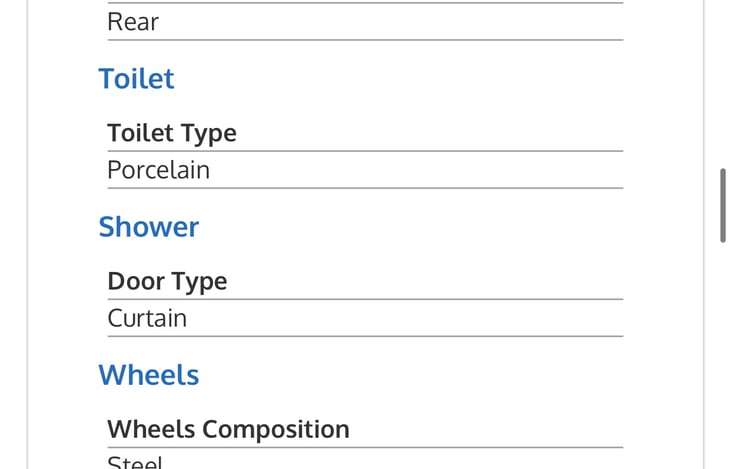
Task: Select the partially visible Steel value
Action: pos(135,462)
